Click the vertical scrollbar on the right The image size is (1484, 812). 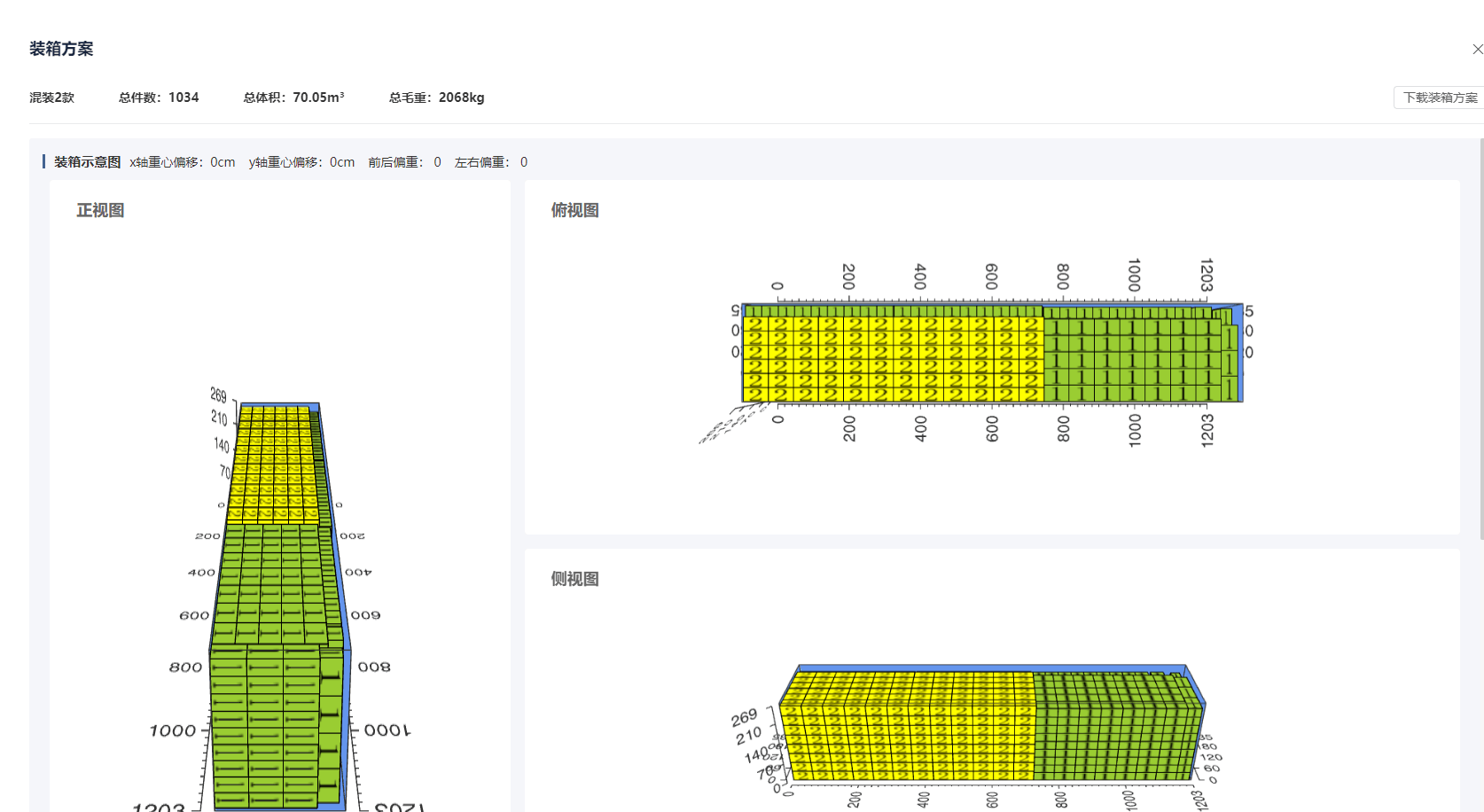(x=1480, y=337)
